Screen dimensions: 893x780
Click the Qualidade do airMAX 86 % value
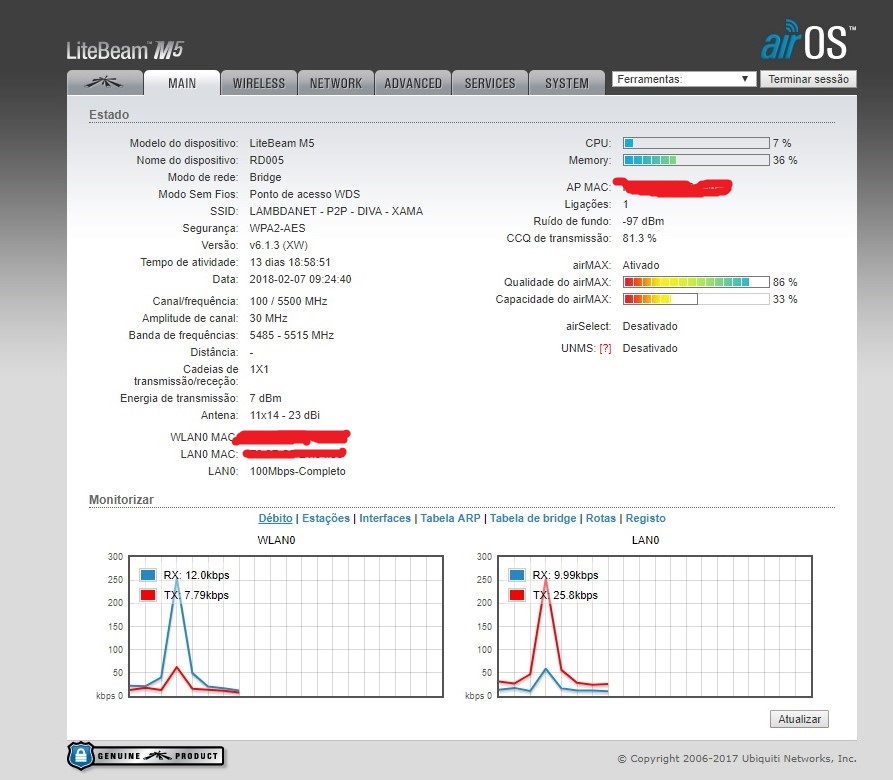coord(785,282)
